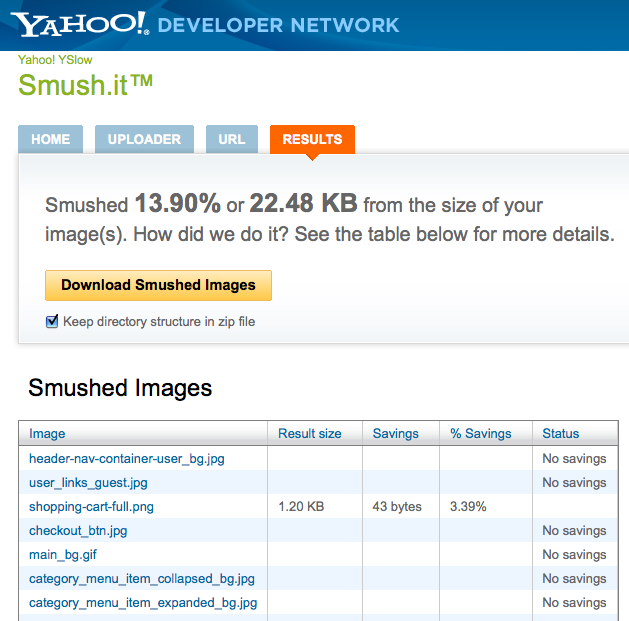Click Download Smushed Images button
Viewport: 629px width, 621px height.
(x=158, y=285)
